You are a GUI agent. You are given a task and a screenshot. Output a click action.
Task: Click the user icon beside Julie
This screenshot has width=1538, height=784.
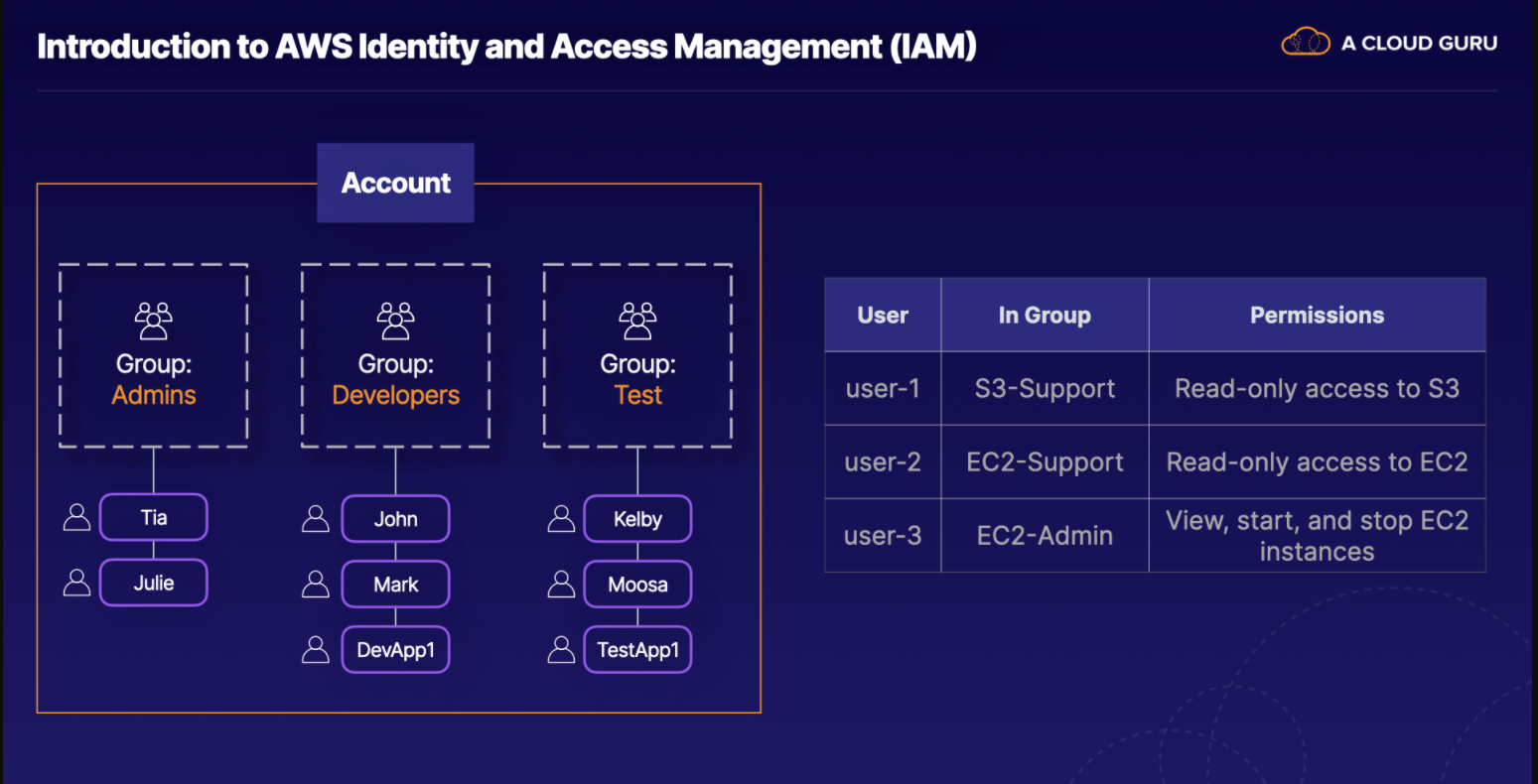(76, 583)
